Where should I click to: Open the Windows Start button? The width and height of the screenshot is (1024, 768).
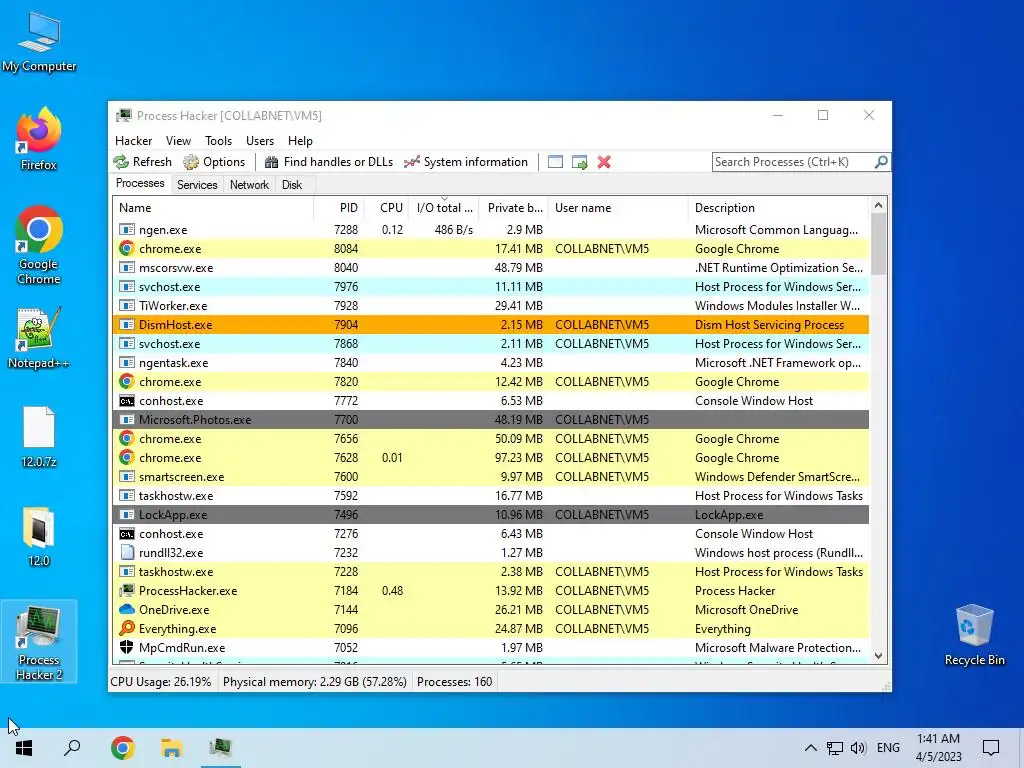coord(24,748)
